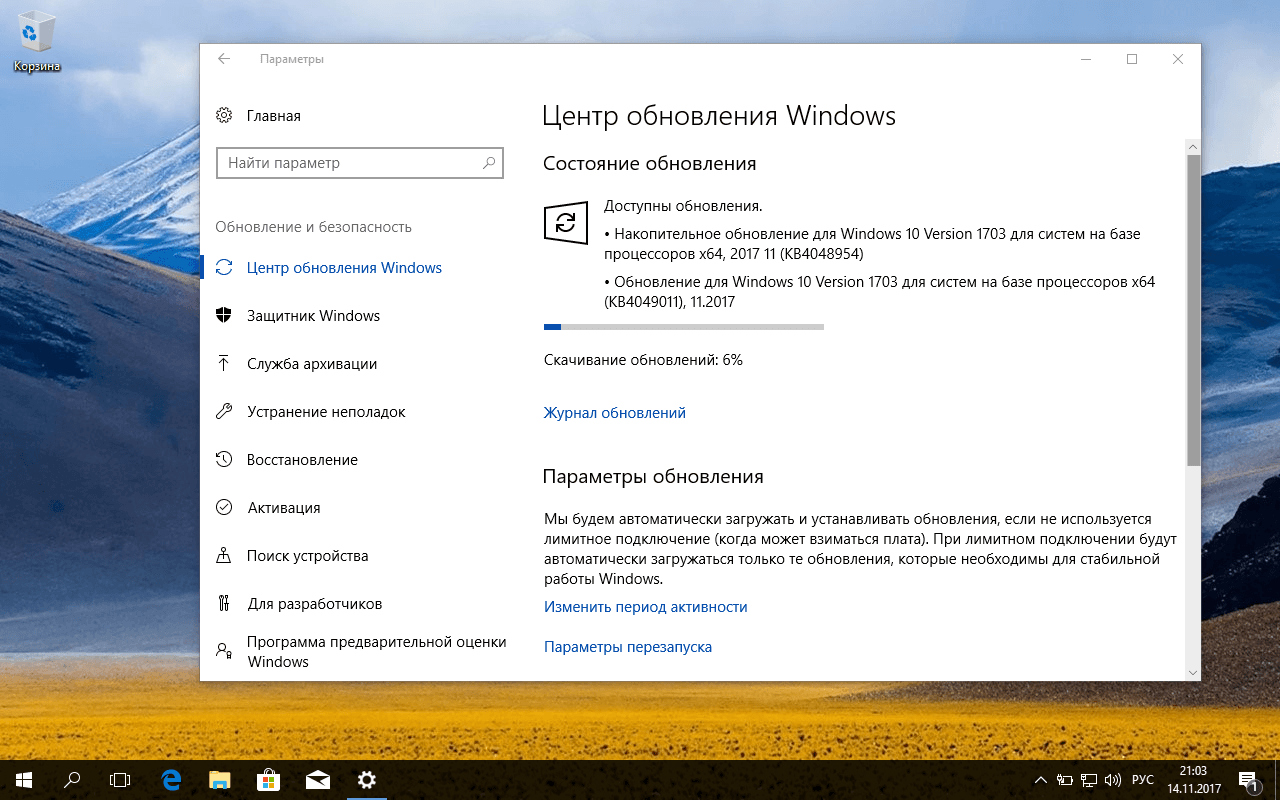Open the РУС language selector

(x=1140, y=779)
